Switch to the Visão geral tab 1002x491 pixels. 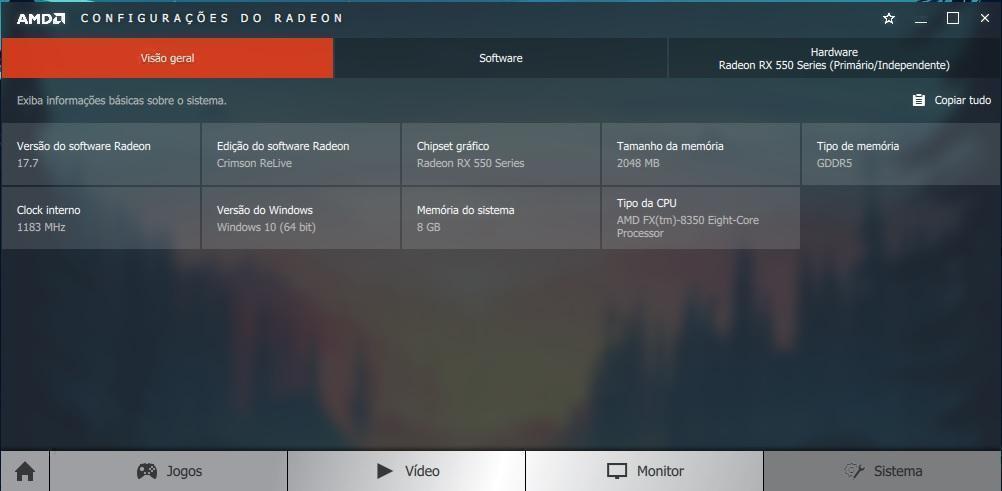point(167,58)
